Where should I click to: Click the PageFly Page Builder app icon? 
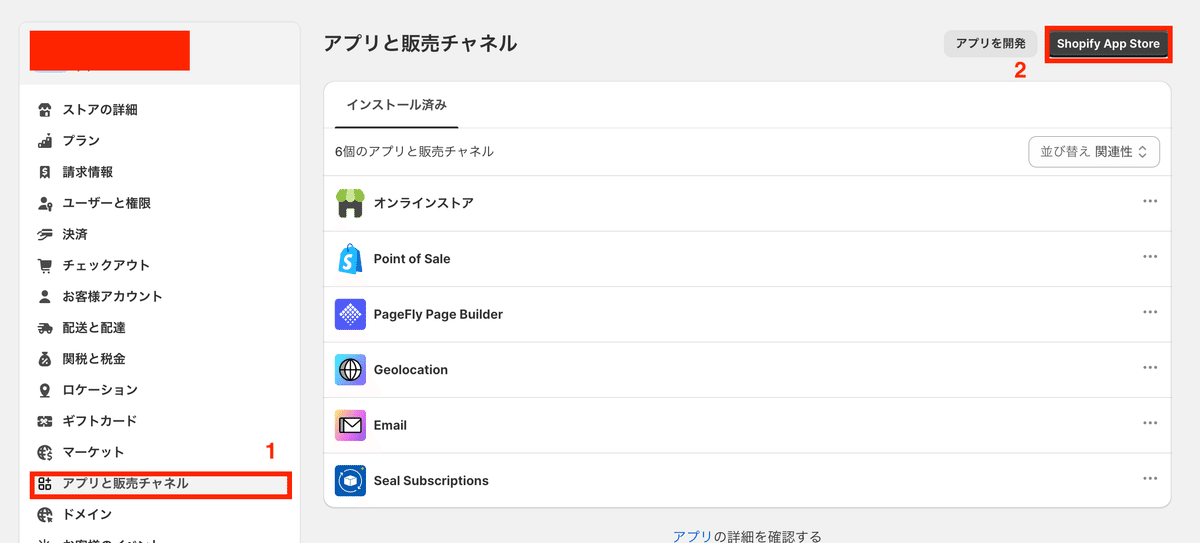click(350, 314)
